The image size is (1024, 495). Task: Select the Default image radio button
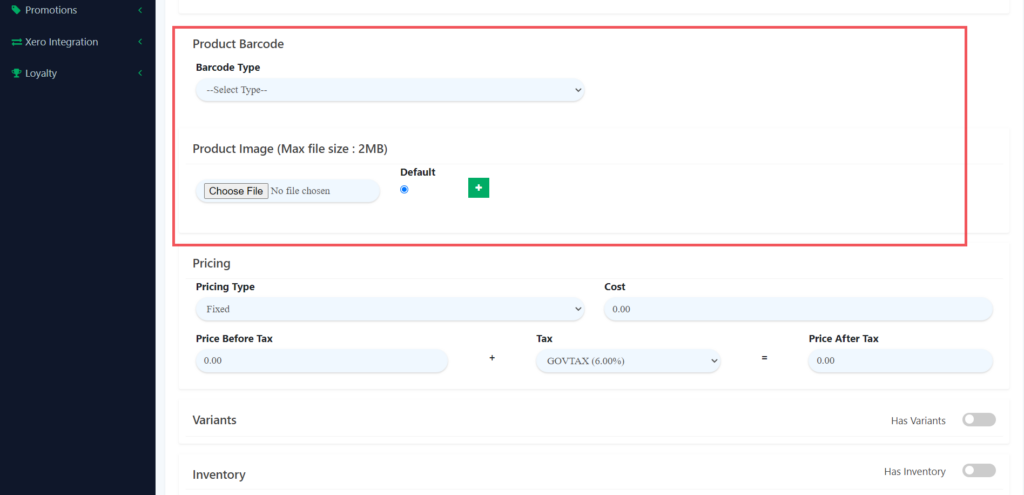(404, 189)
